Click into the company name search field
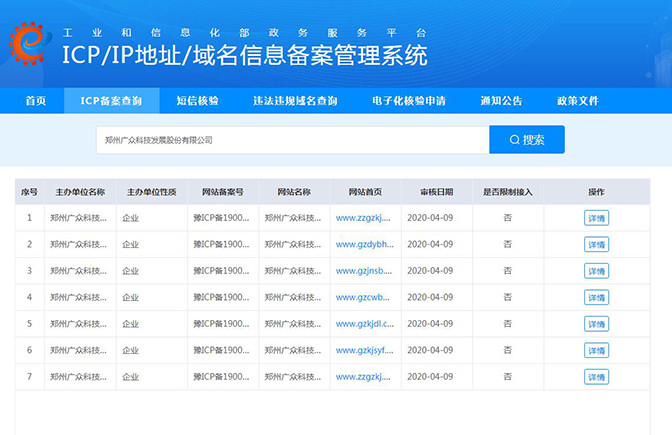 click(292, 140)
